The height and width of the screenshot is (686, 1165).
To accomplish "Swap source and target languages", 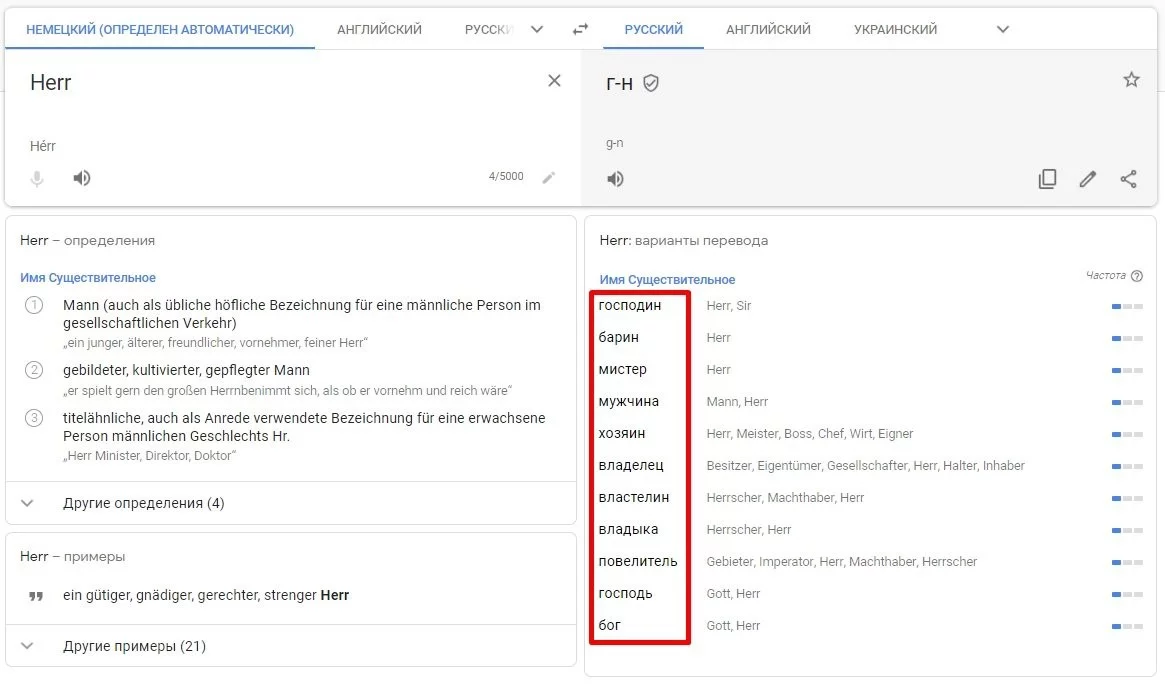I will pyautogui.click(x=580, y=29).
